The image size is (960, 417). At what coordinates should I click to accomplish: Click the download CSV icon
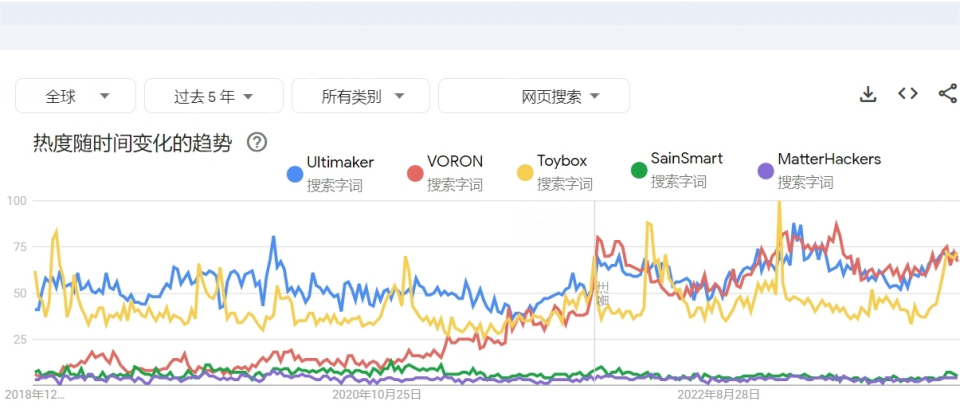click(x=868, y=94)
